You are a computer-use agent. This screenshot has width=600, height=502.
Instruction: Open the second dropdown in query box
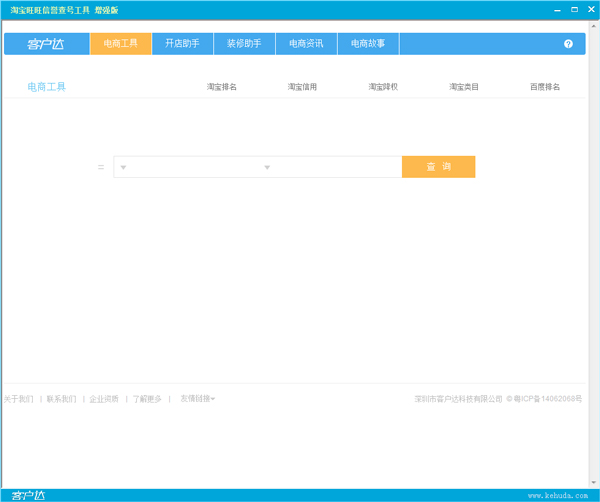coord(267,167)
